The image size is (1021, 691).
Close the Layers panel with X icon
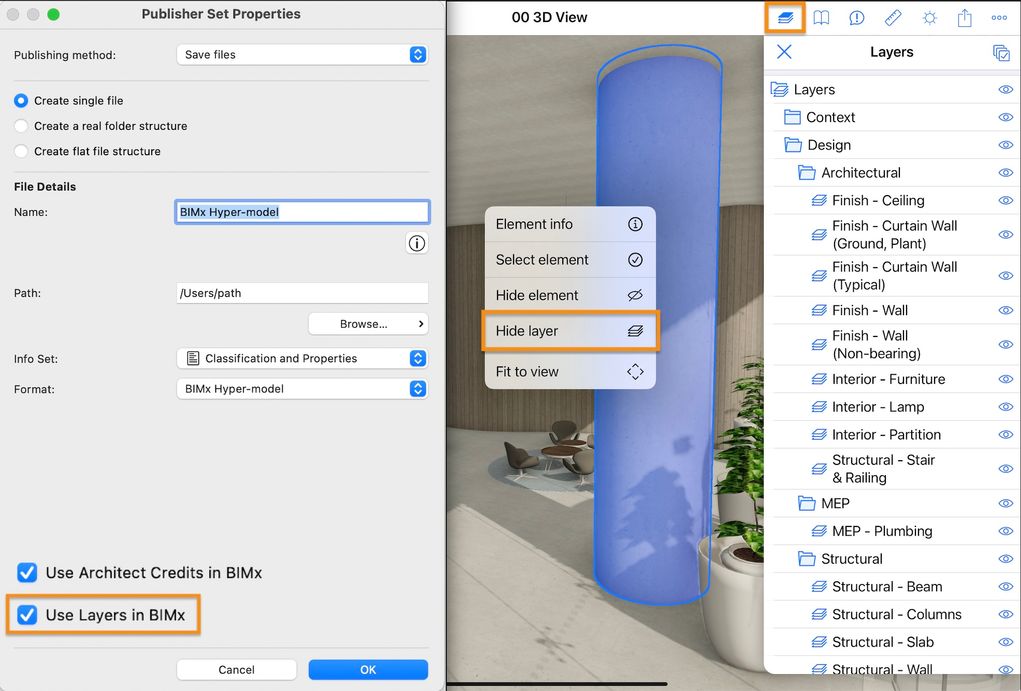(x=784, y=51)
